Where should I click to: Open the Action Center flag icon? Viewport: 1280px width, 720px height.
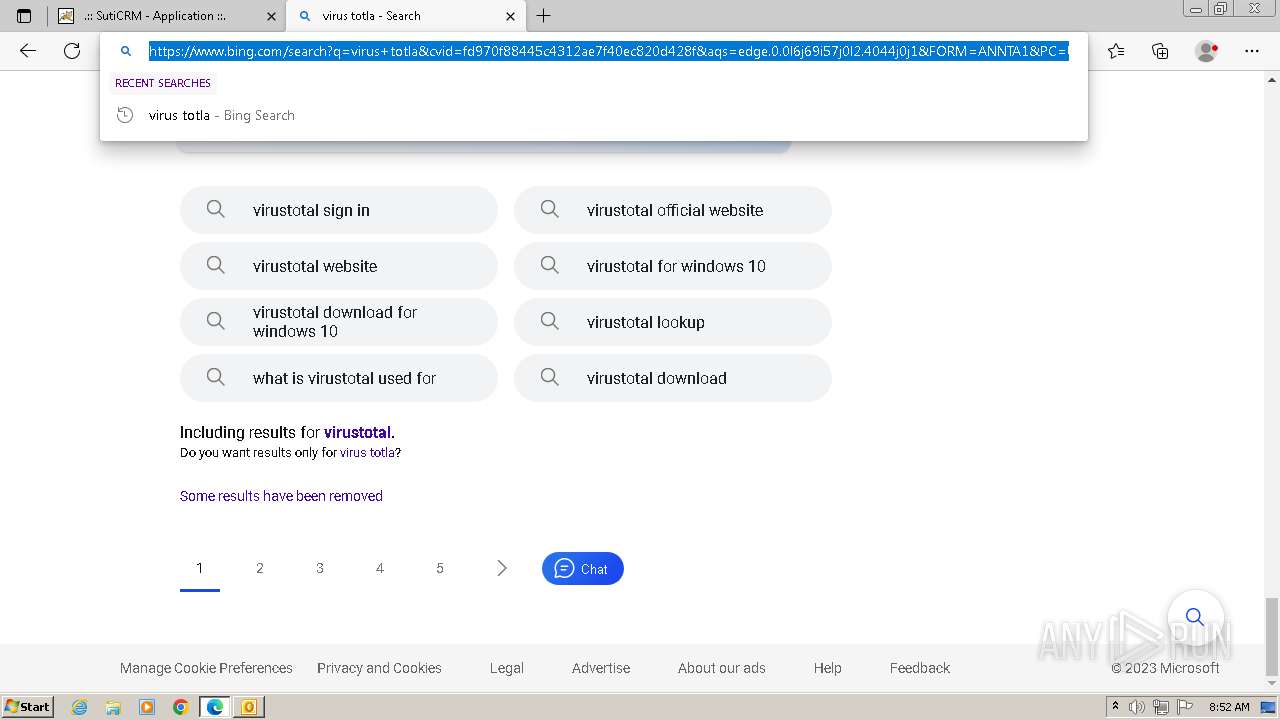pos(1184,707)
